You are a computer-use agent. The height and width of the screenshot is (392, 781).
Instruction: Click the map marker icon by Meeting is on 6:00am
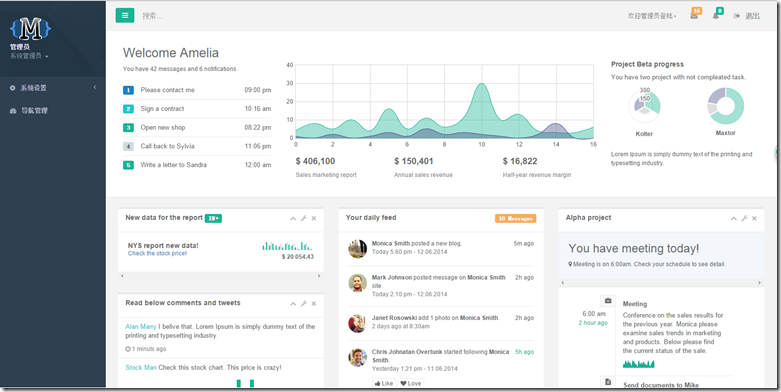click(570, 264)
